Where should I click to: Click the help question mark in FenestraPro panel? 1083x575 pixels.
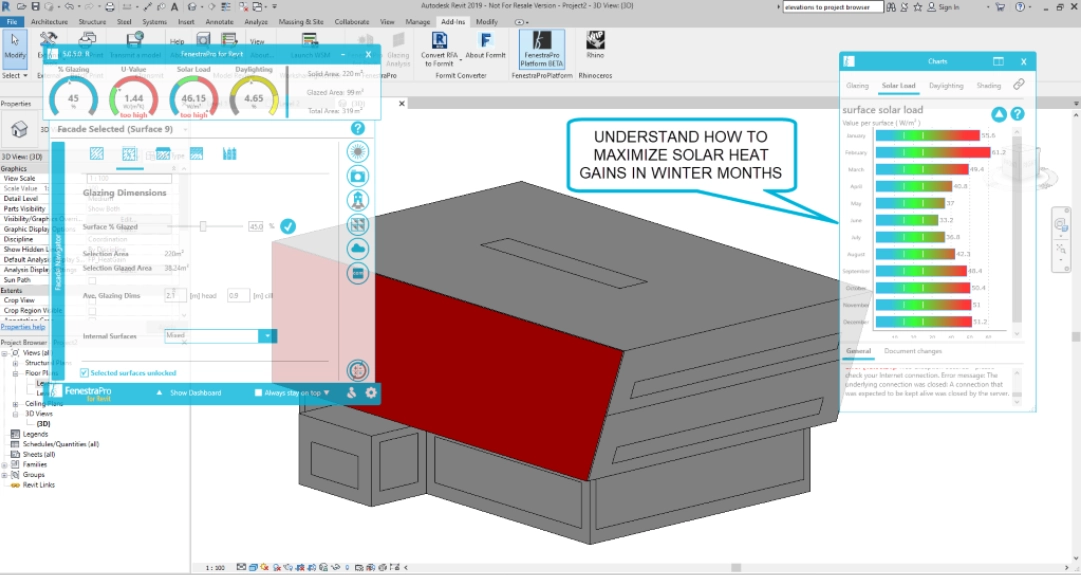pos(357,128)
